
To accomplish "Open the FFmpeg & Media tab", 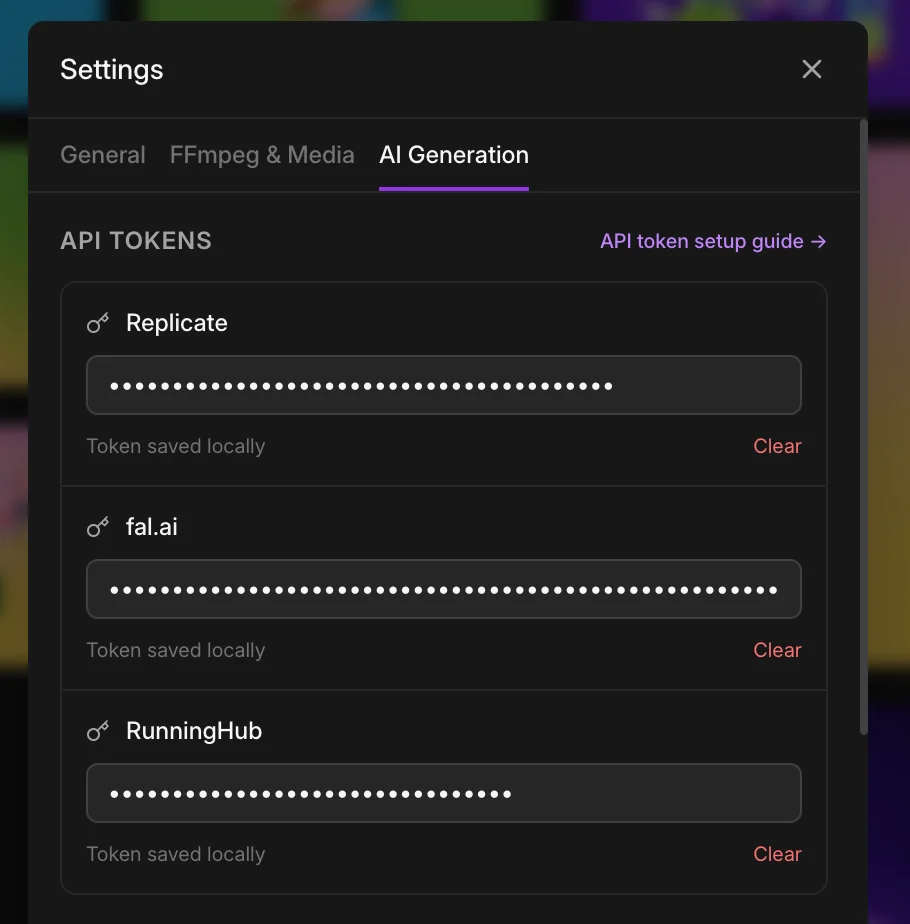I will tap(262, 155).
